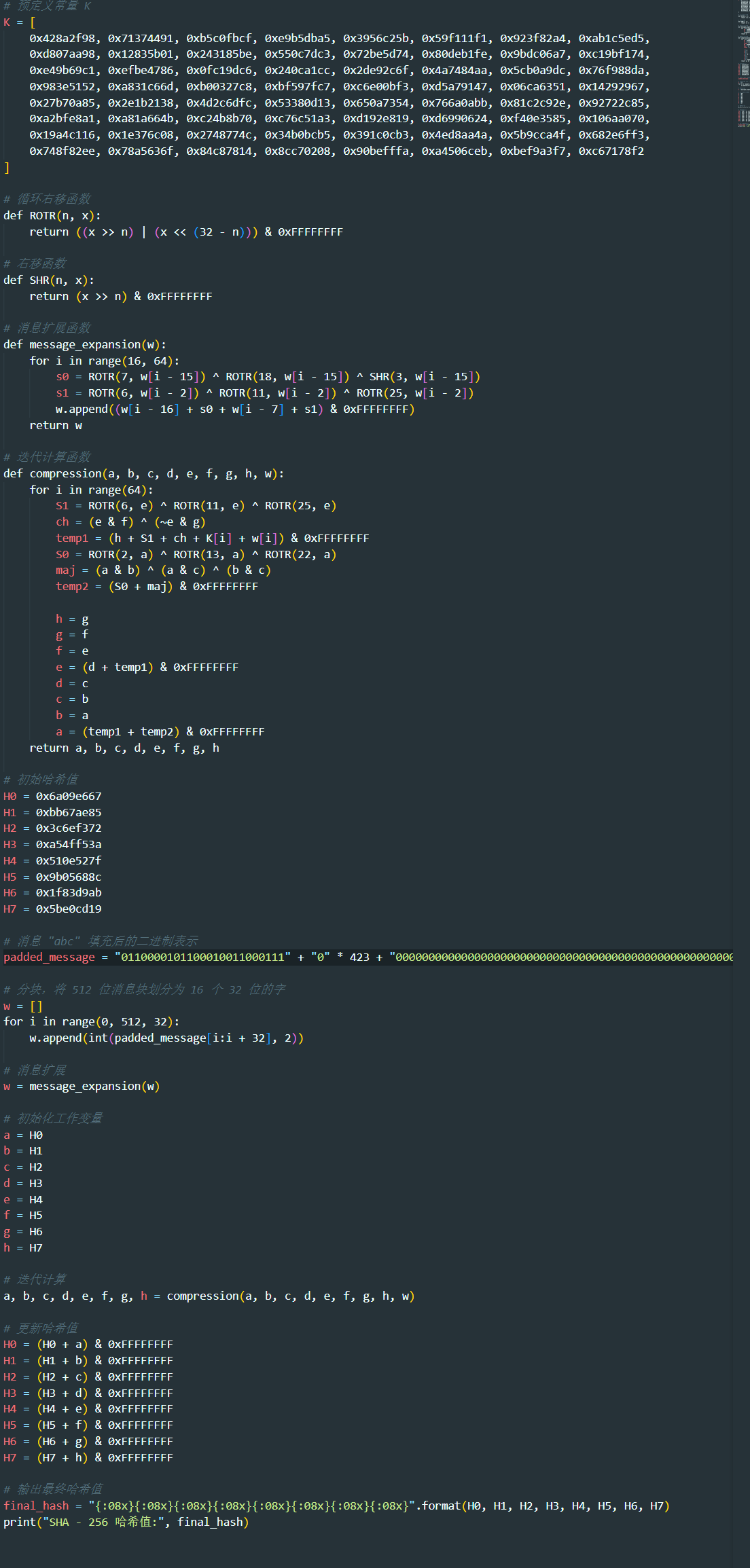Click the H0 = 0x6a09e667 line
750x1568 pixels.
pos(52,796)
